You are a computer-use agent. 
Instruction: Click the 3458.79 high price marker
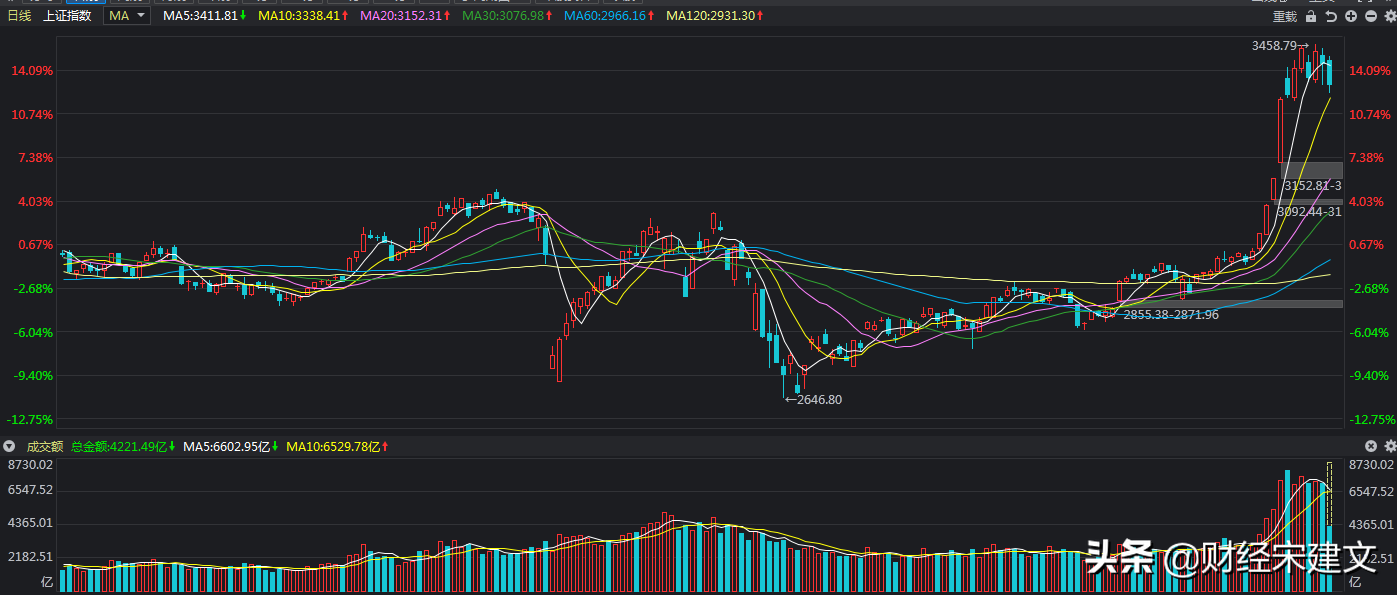pyautogui.click(x=1281, y=46)
